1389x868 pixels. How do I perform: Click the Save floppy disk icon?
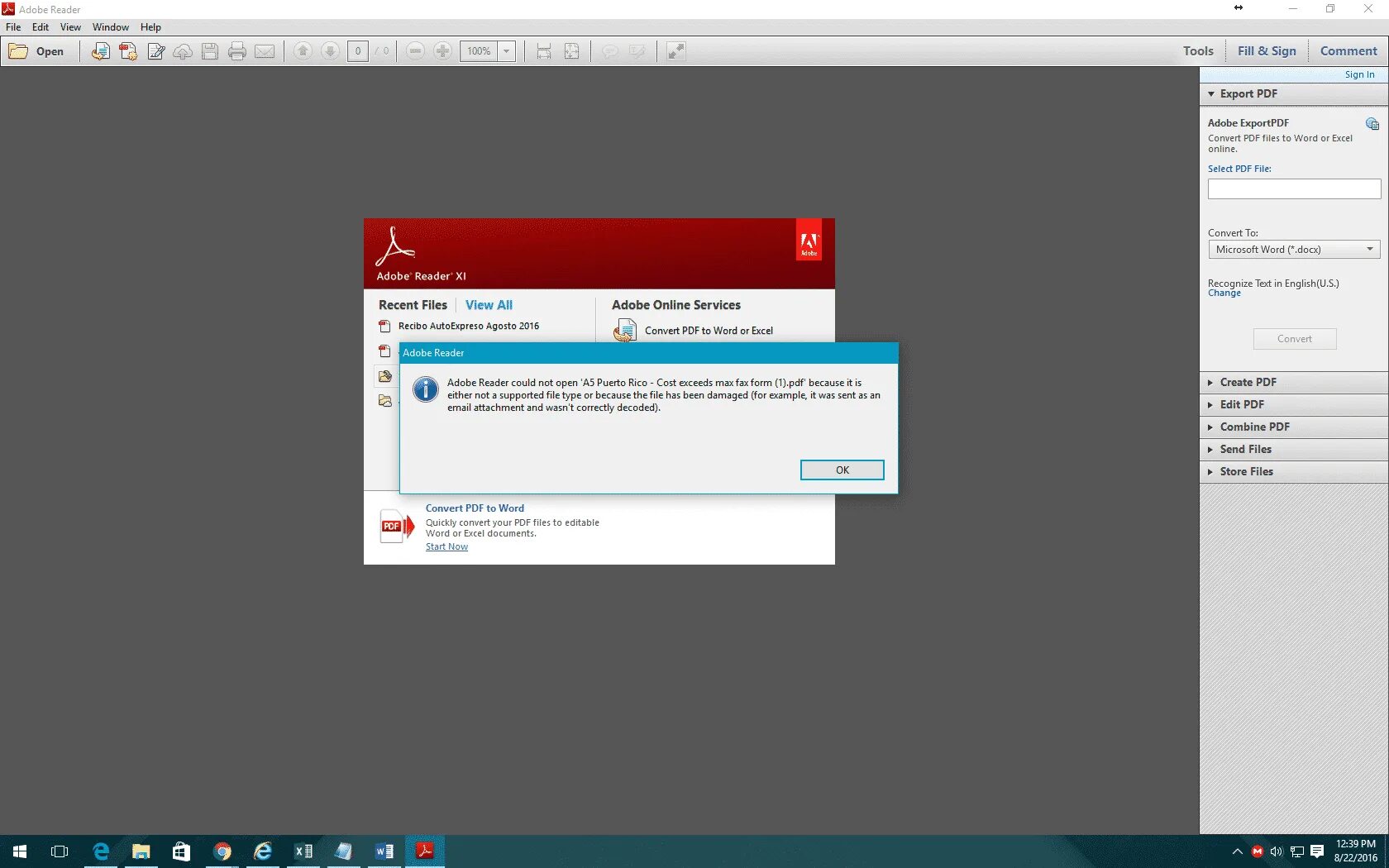point(210,51)
